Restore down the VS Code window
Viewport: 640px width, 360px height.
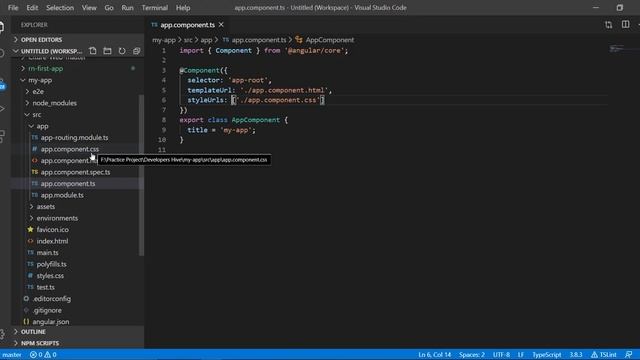(620, 8)
